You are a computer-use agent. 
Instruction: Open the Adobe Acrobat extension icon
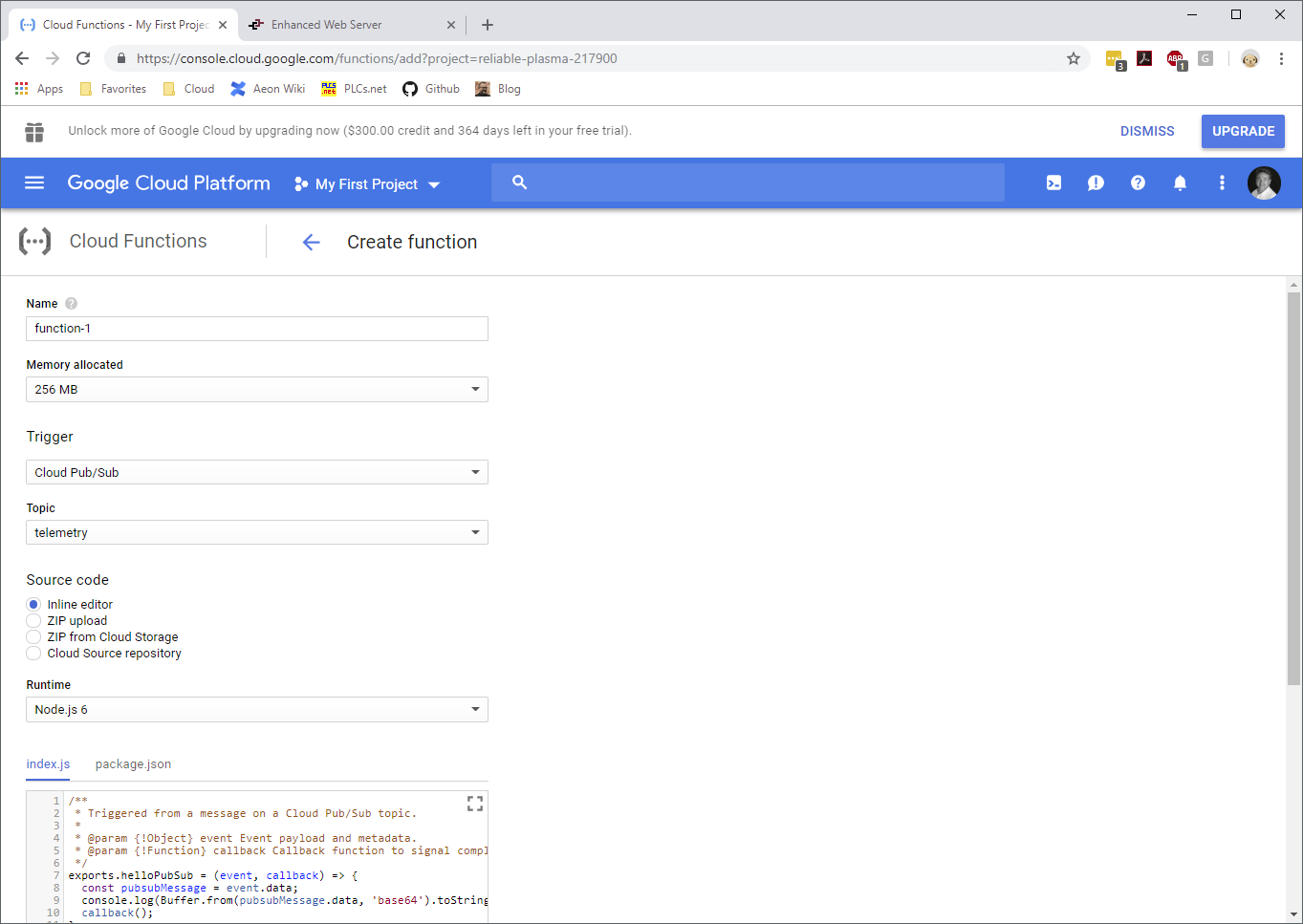[1144, 58]
